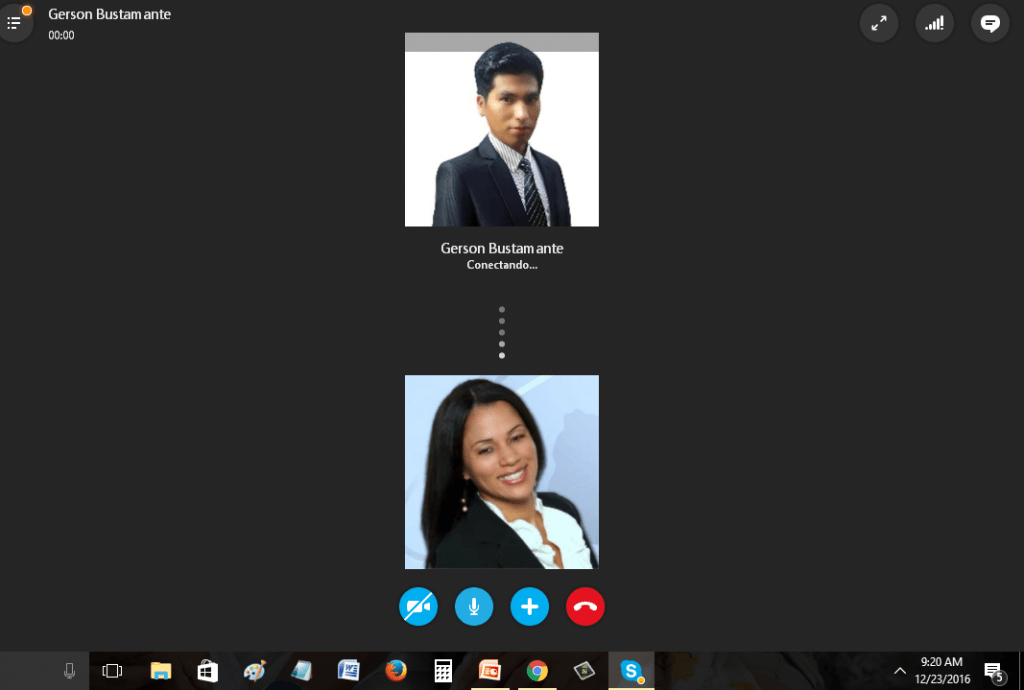
Task: Click the plus button to add participants
Action: pyautogui.click(x=530, y=606)
